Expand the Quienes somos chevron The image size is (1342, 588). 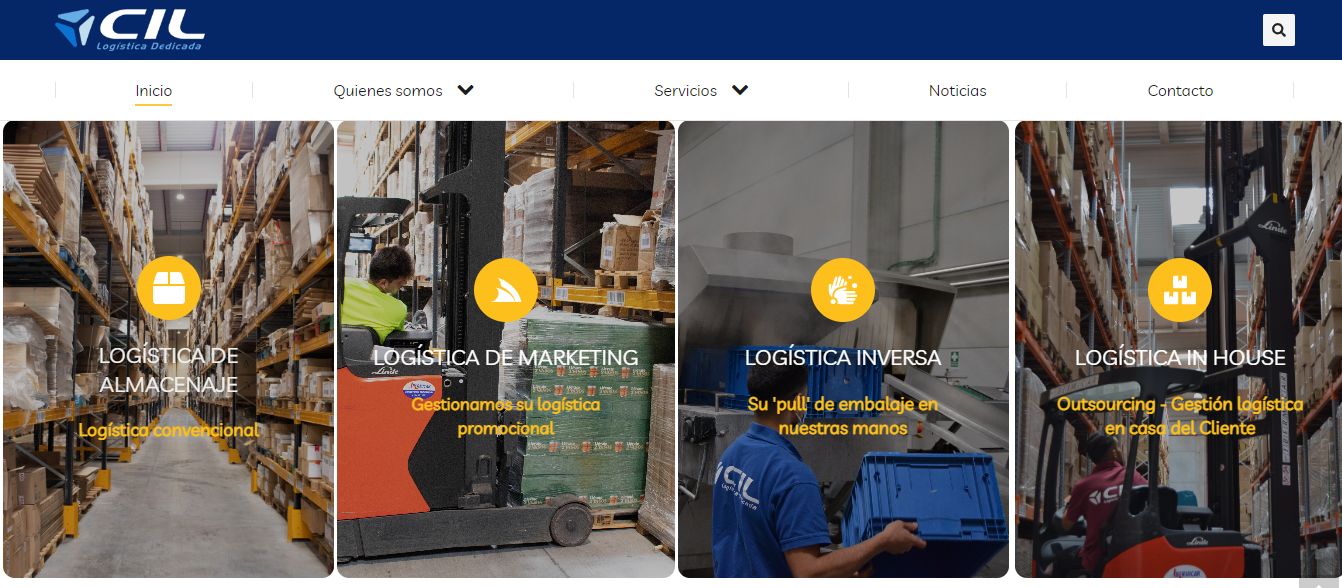coord(465,90)
